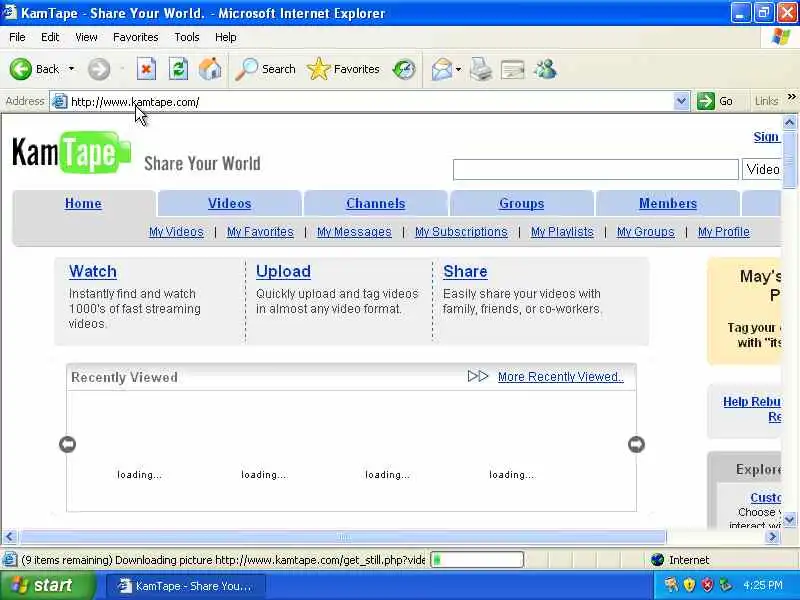Open the Windows Start button
The height and width of the screenshot is (600, 800).
coord(47,585)
